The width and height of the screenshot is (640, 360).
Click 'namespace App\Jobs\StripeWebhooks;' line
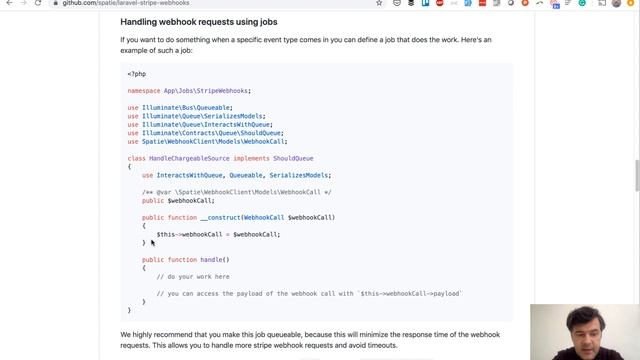[x=189, y=91]
